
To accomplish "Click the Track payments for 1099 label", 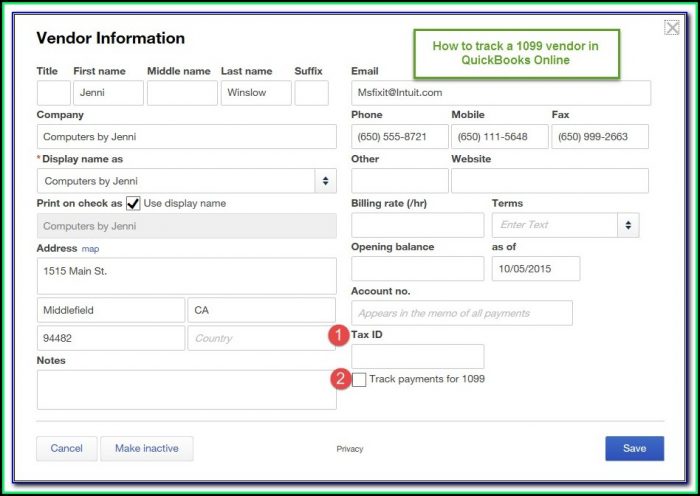I will tap(427, 379).
